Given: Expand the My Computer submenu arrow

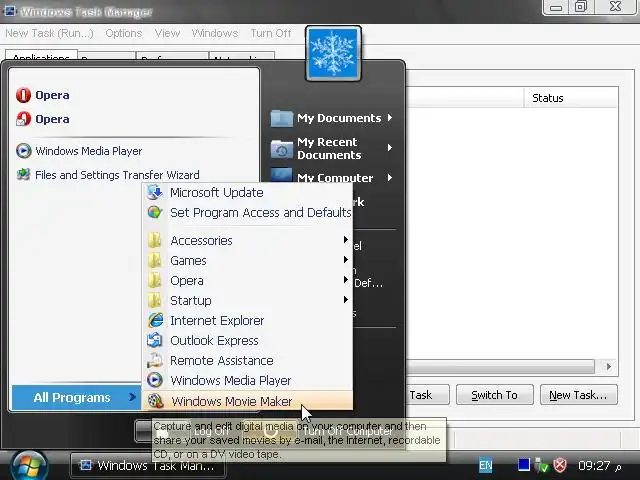Looking at the screenshot, I should [390, 178].
